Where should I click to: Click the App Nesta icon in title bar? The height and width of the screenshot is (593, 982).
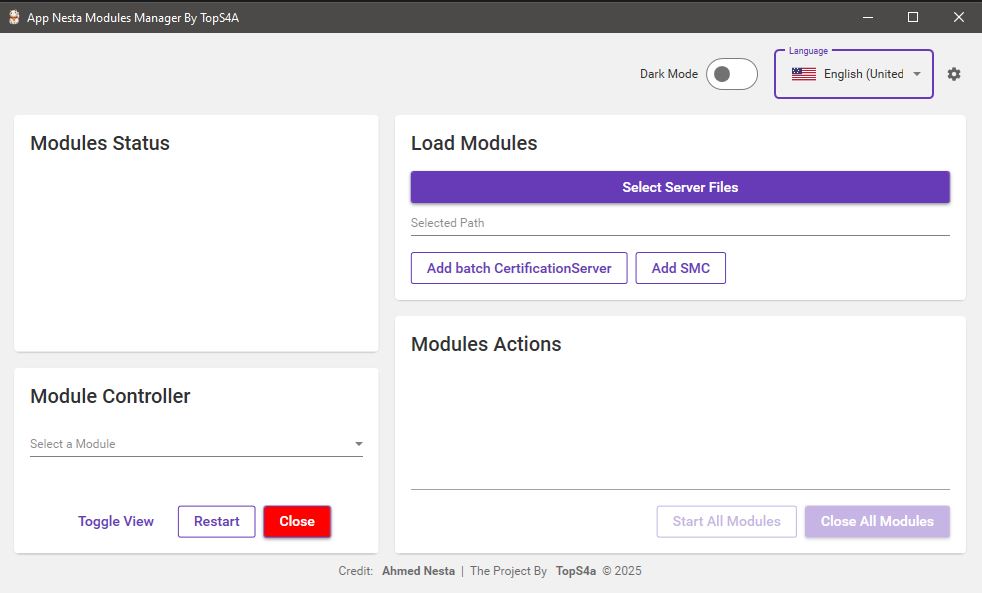click(13, 17)
